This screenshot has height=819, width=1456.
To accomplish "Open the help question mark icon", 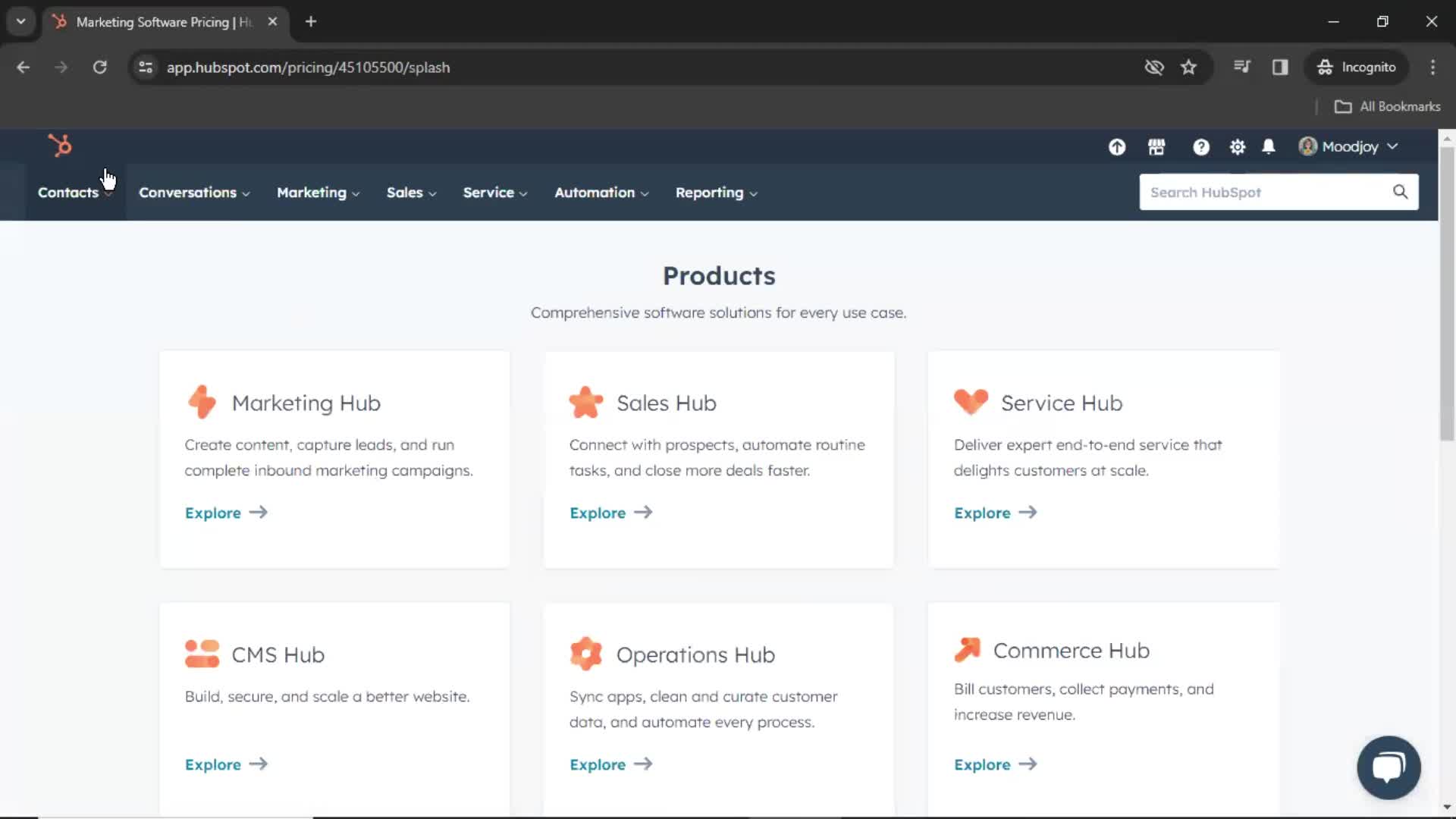I will point(1200,146).
